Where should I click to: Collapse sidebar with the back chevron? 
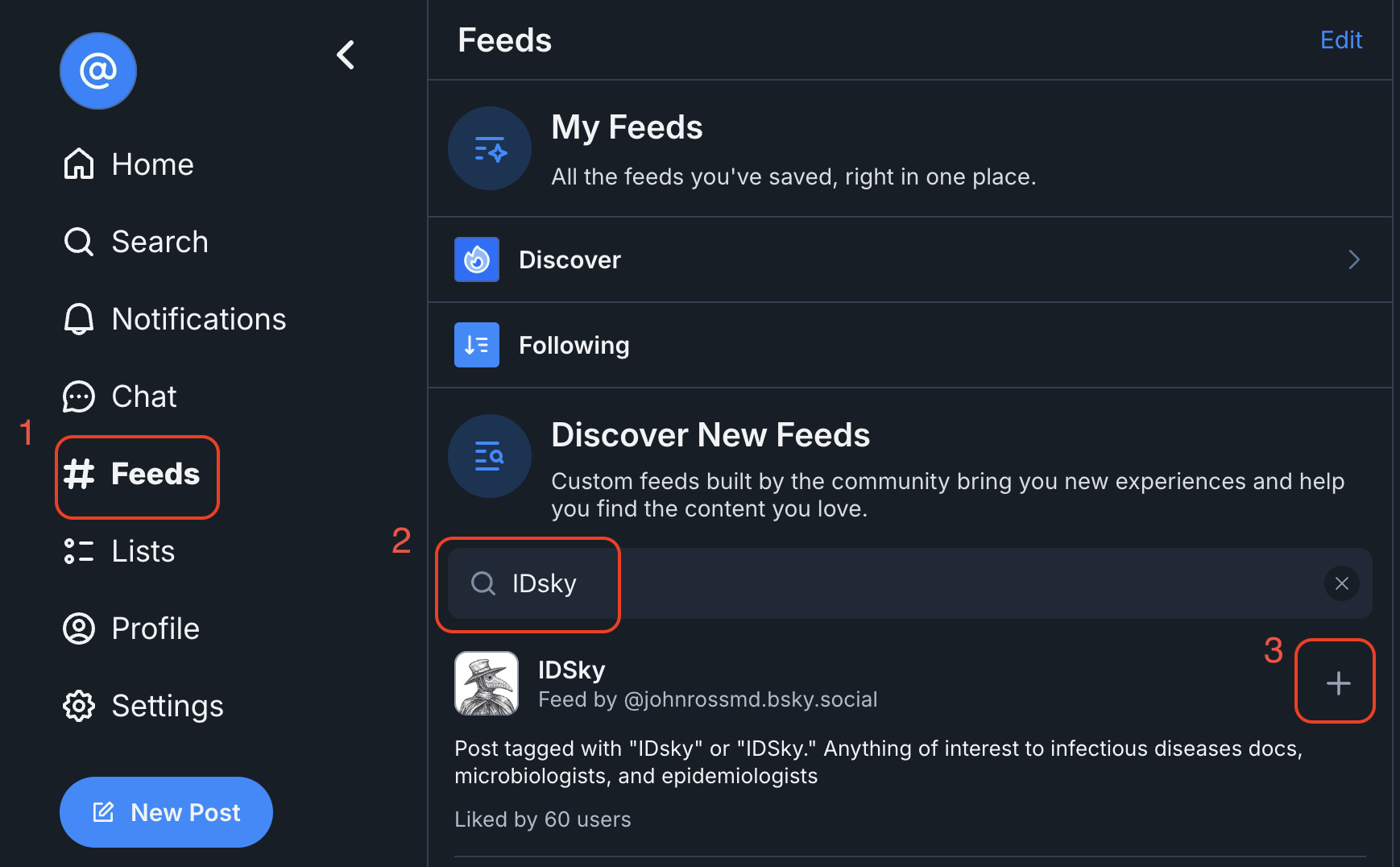(x=346, y=55)
